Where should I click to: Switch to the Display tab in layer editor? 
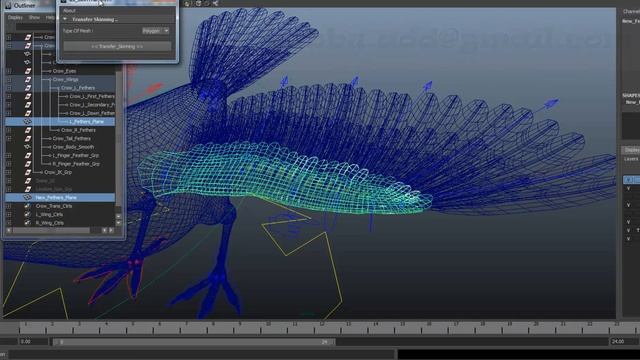coord(631,150)
